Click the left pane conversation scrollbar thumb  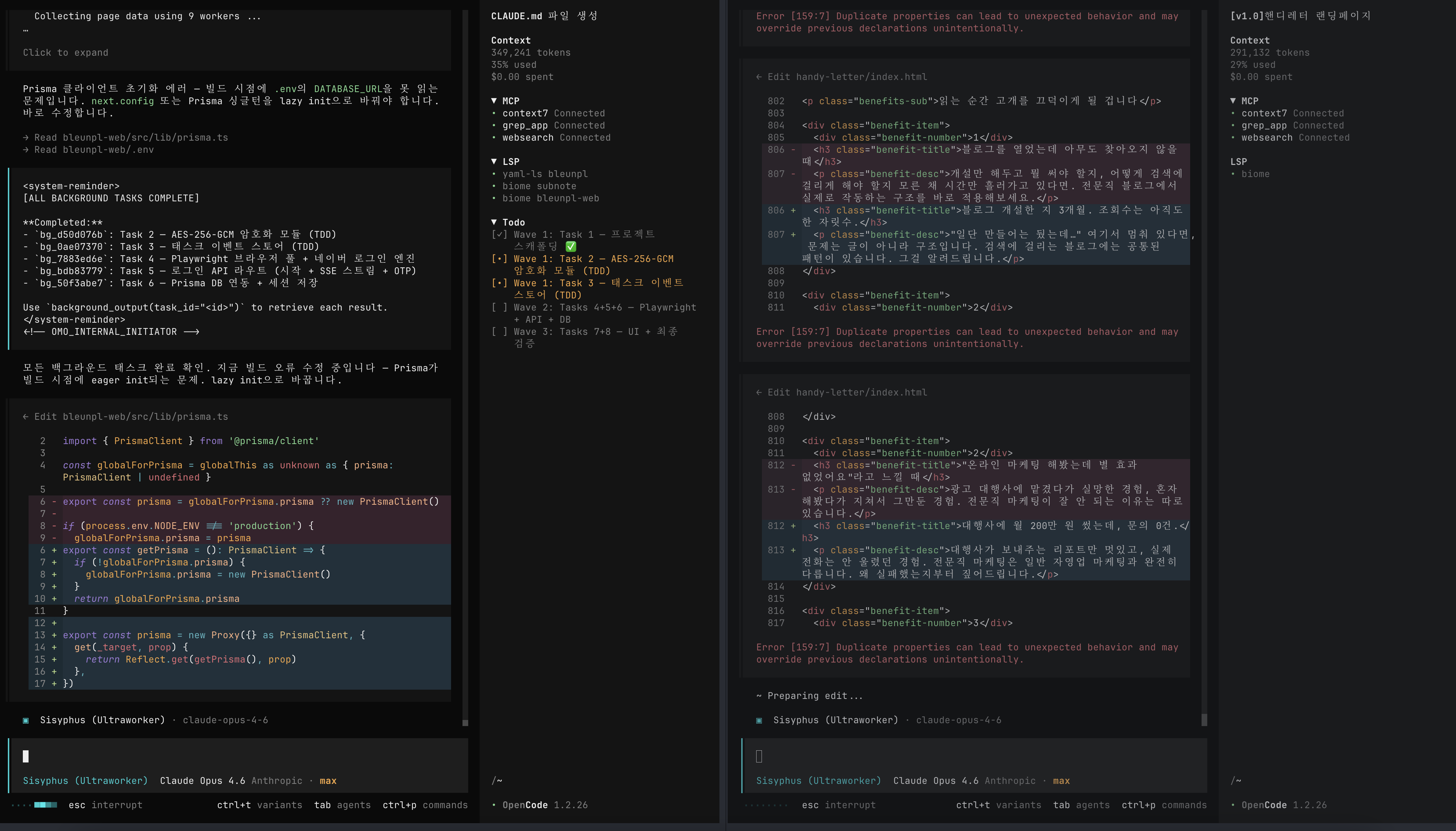[465, 723]
